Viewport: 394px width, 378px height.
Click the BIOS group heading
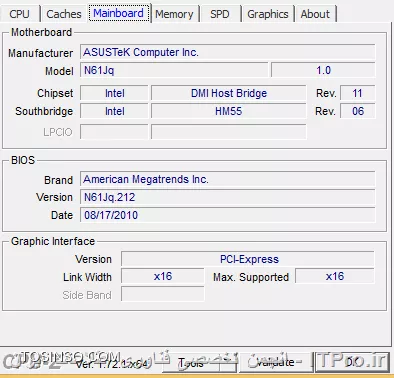pos(23,160)
